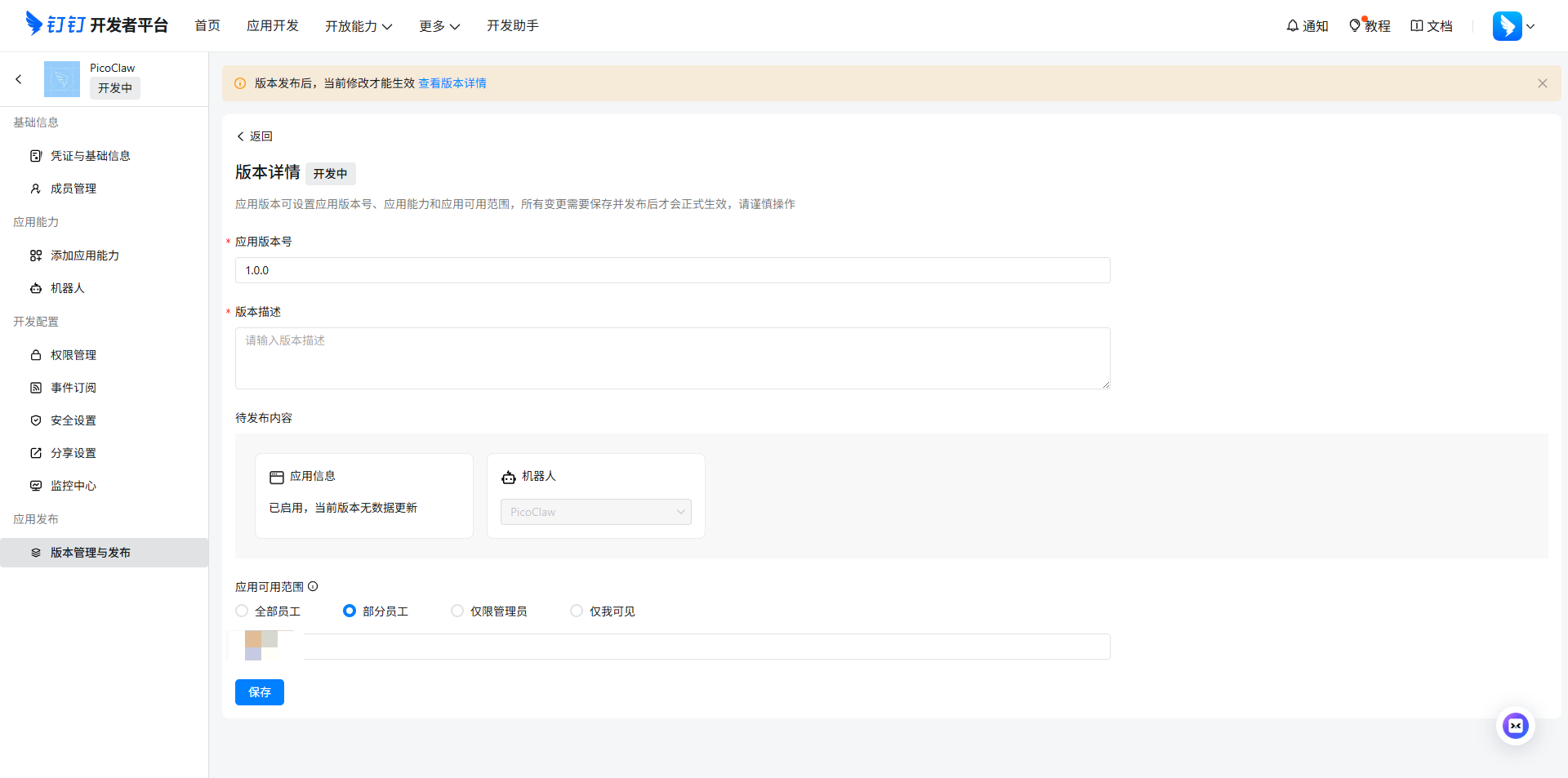Open the 查看版本详情 link
Screen dimensions: 1568x778
pyautogui.click(x=452, y=83)
